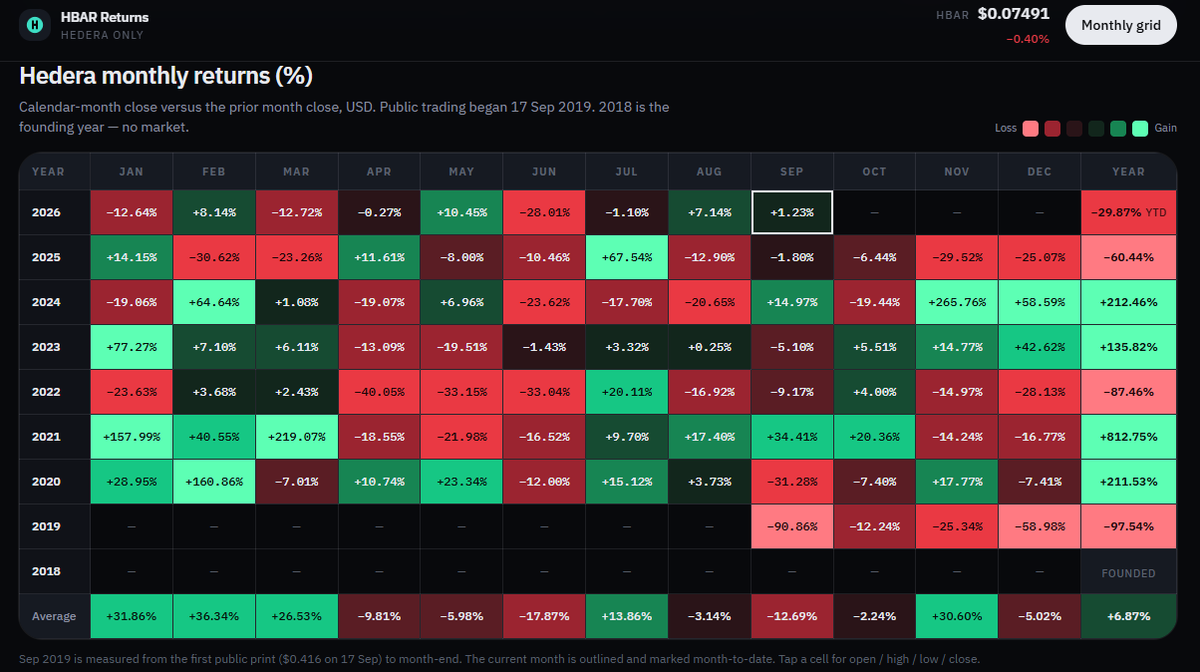This screenshot has height=672, width=1200.
Task: Click the brightest green Gain legend swatch
Action: (1140, 128)
